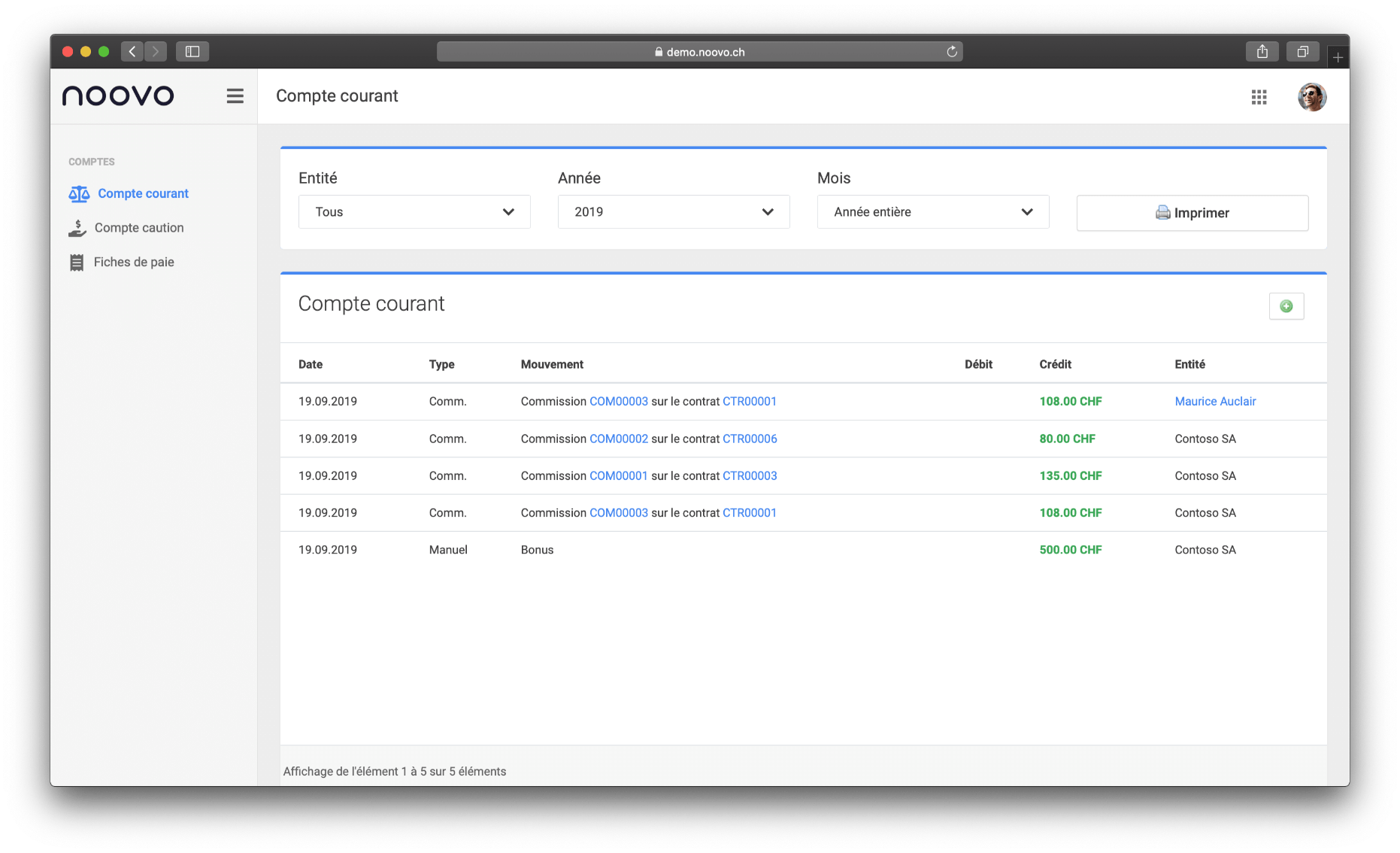Select Compte courant in the sidebar
1400x853 pixels.
(143, 193)
